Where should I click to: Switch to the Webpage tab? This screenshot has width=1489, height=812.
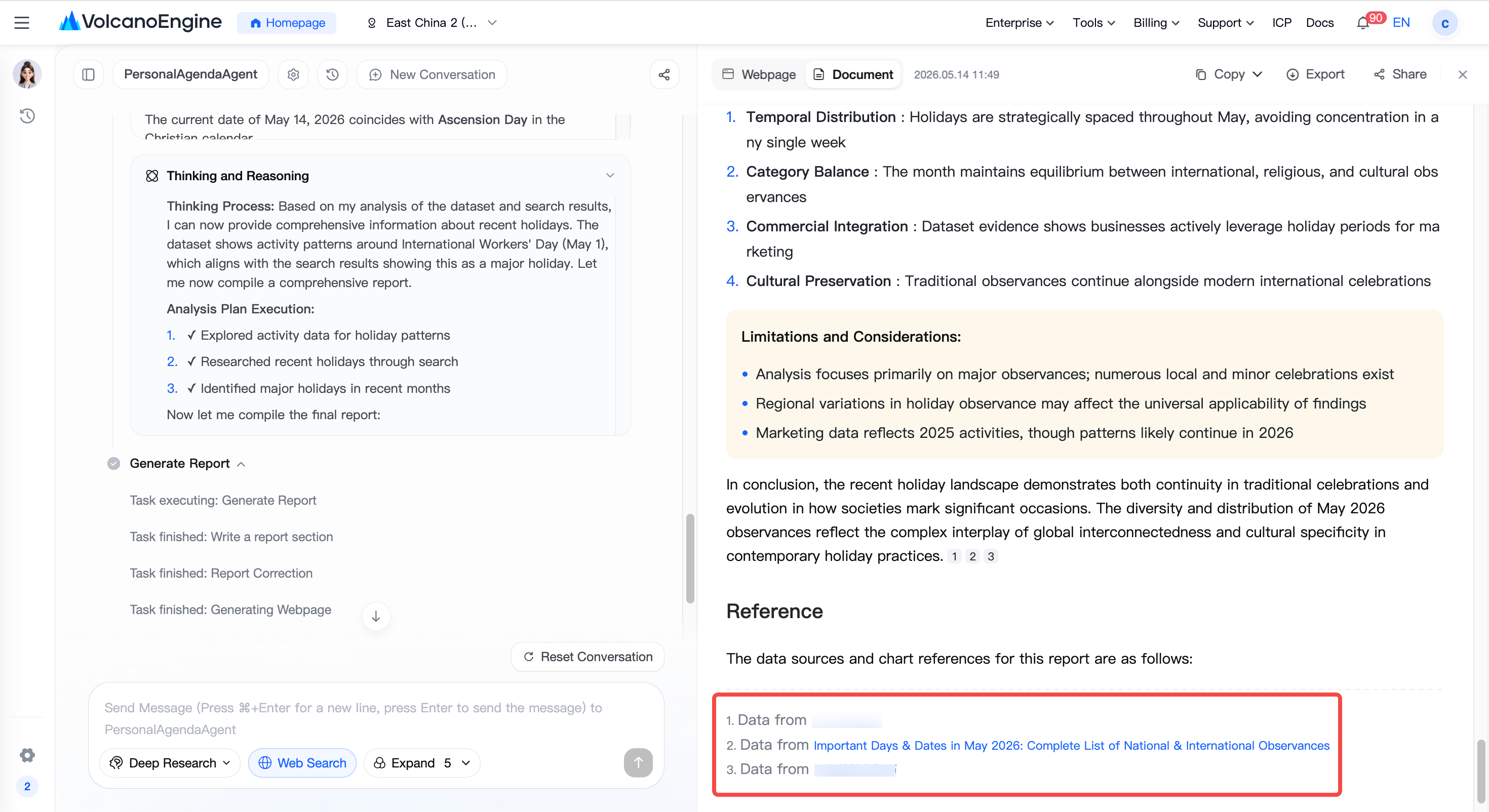pyautogui.click(x=759, y=74)
